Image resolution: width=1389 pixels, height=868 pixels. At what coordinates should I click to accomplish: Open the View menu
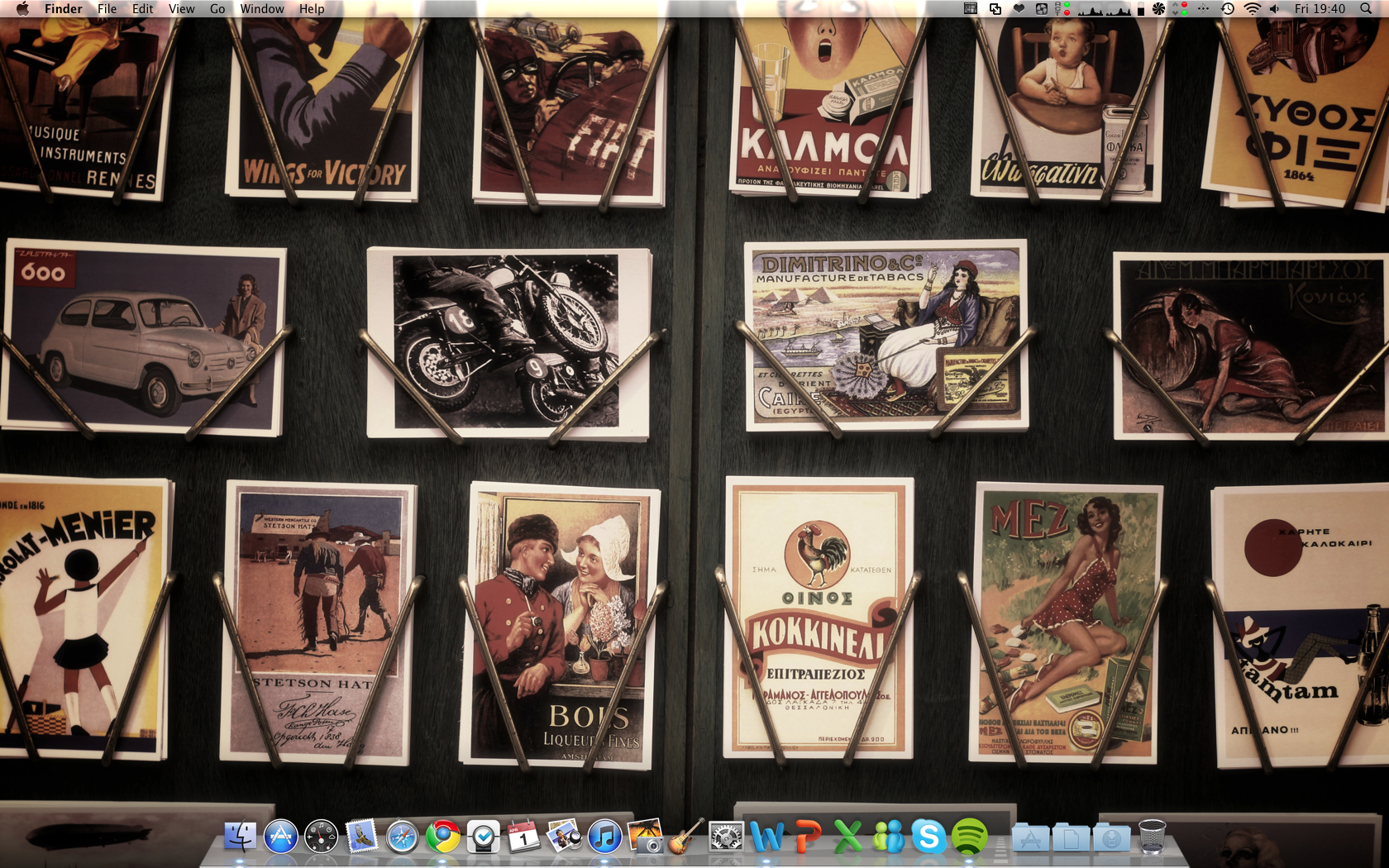coord(181,8)
